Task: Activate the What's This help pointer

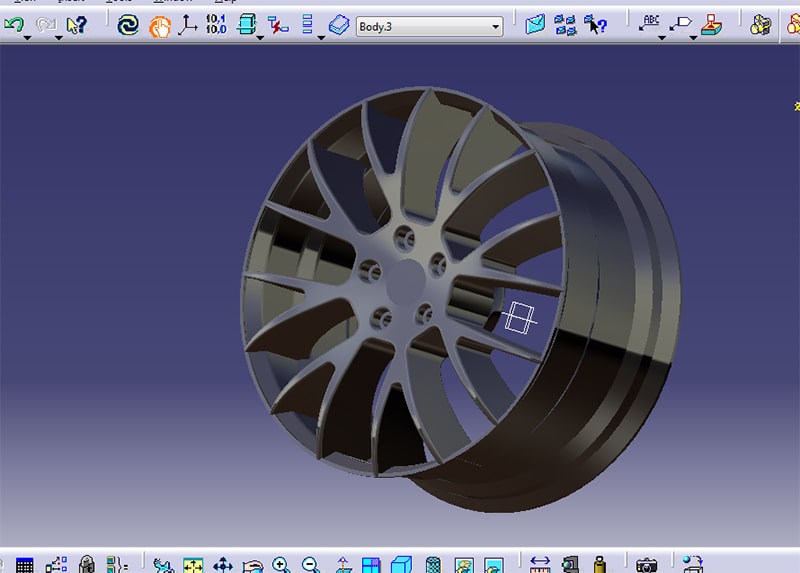Action: point(77,24)
